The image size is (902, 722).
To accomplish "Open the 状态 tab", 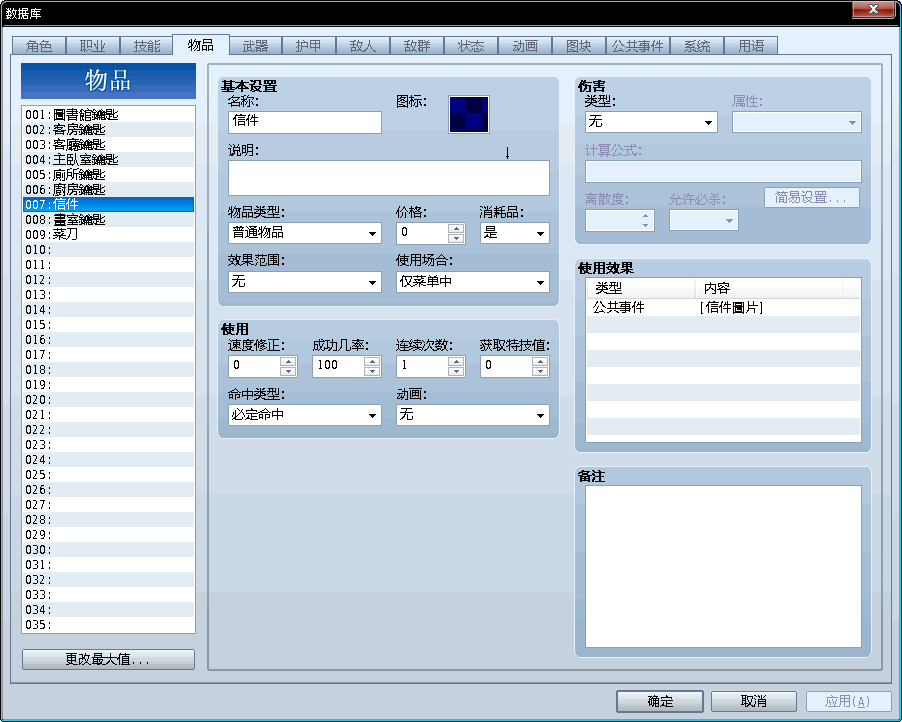I will pyautogui.click(x=471, y=46).
